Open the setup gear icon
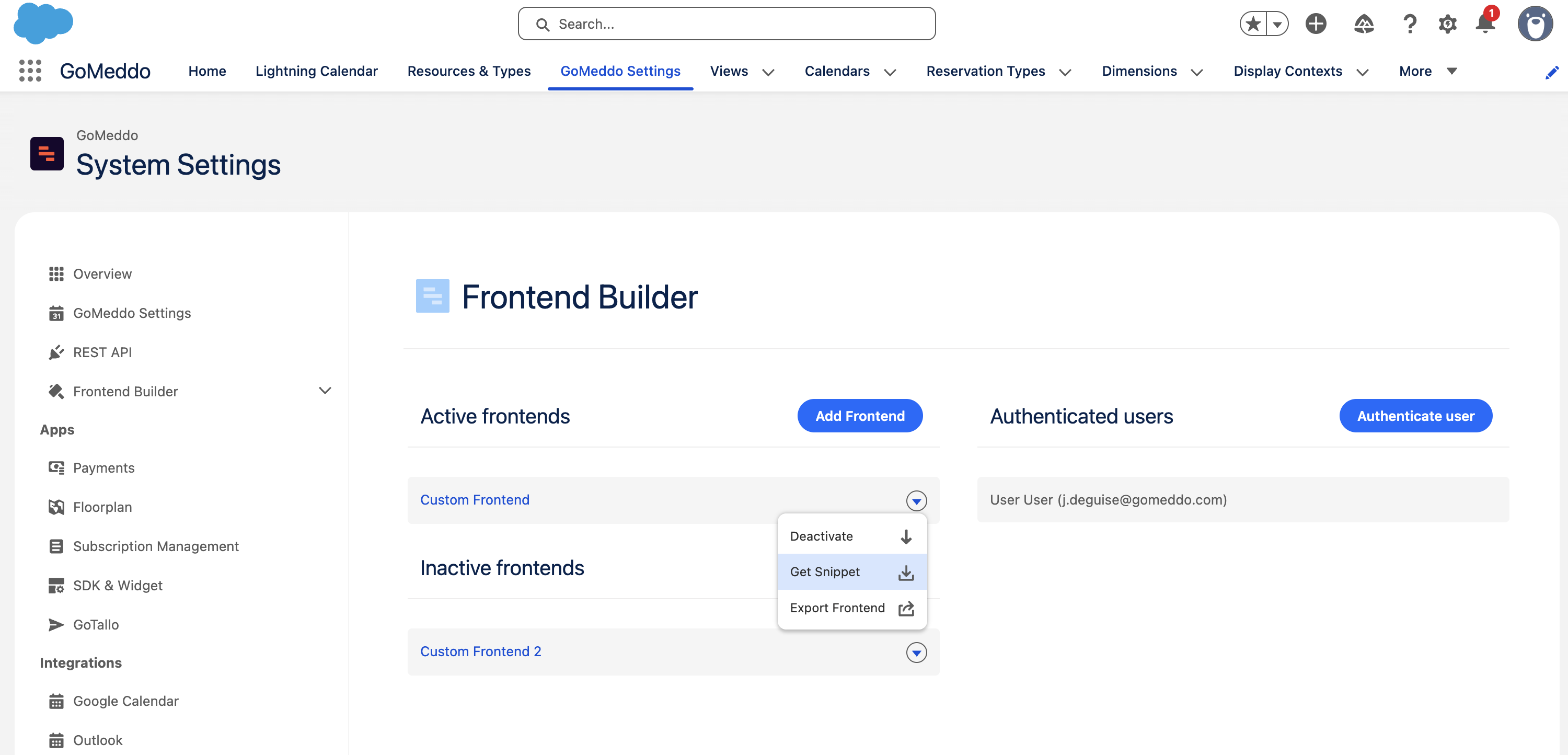 (1447, 24)
